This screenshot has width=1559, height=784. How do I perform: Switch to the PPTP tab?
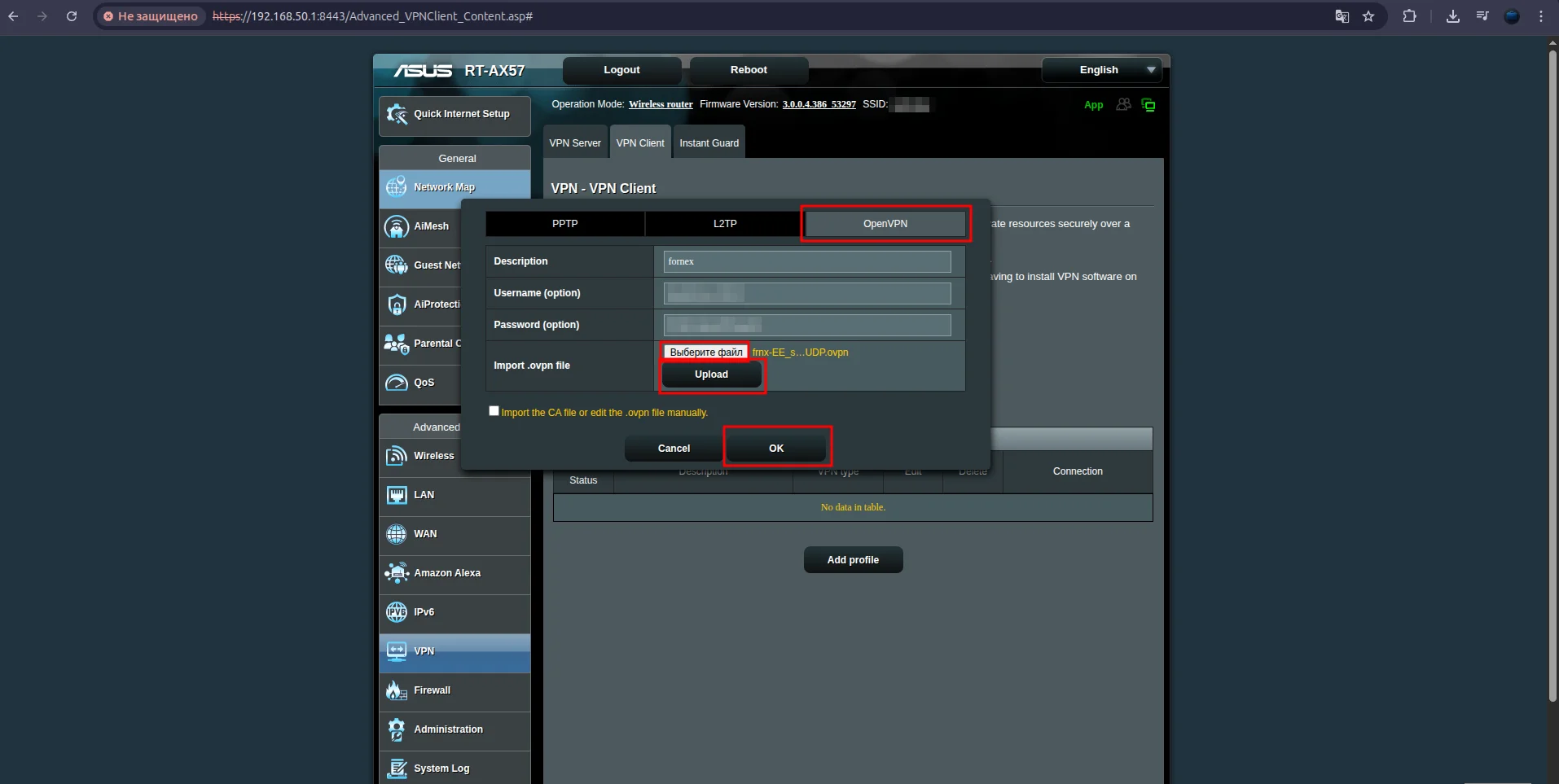click(x=564, y=224)
